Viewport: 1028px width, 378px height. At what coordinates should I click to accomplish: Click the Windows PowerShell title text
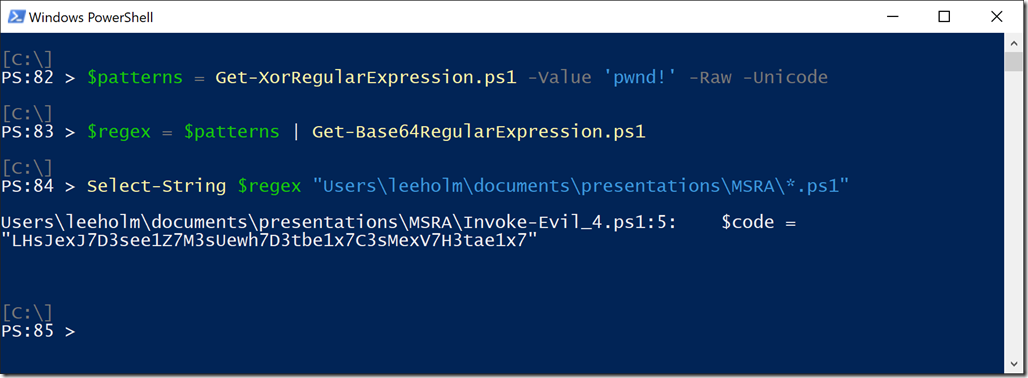(x=90, y=18)
